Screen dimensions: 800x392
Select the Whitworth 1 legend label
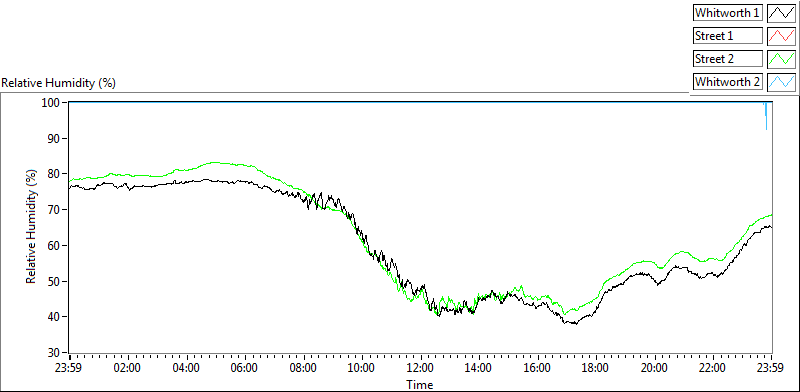point(728,13)
